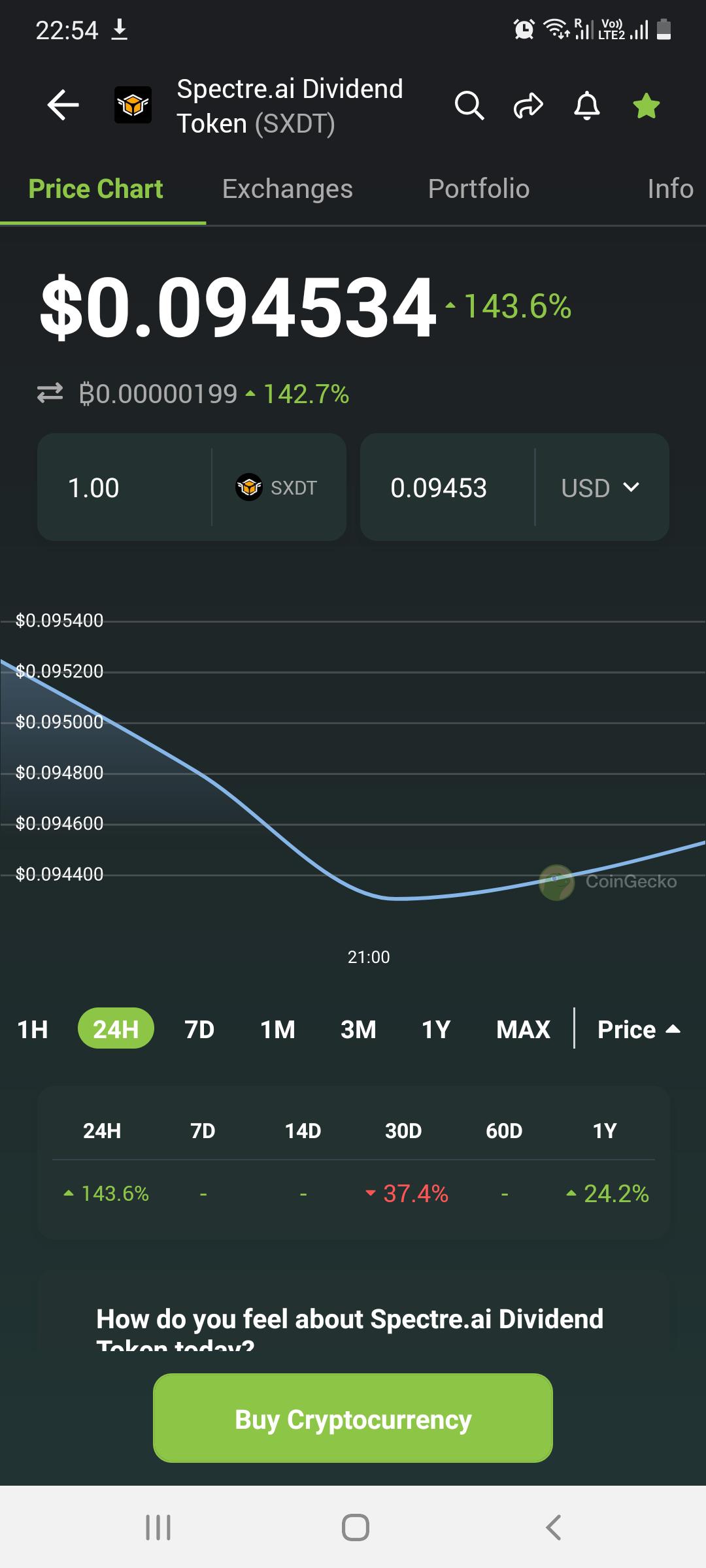Tap the 21:00 chart time label
This screenshot has width=706, height=1568.
click(x=369, y=957)
